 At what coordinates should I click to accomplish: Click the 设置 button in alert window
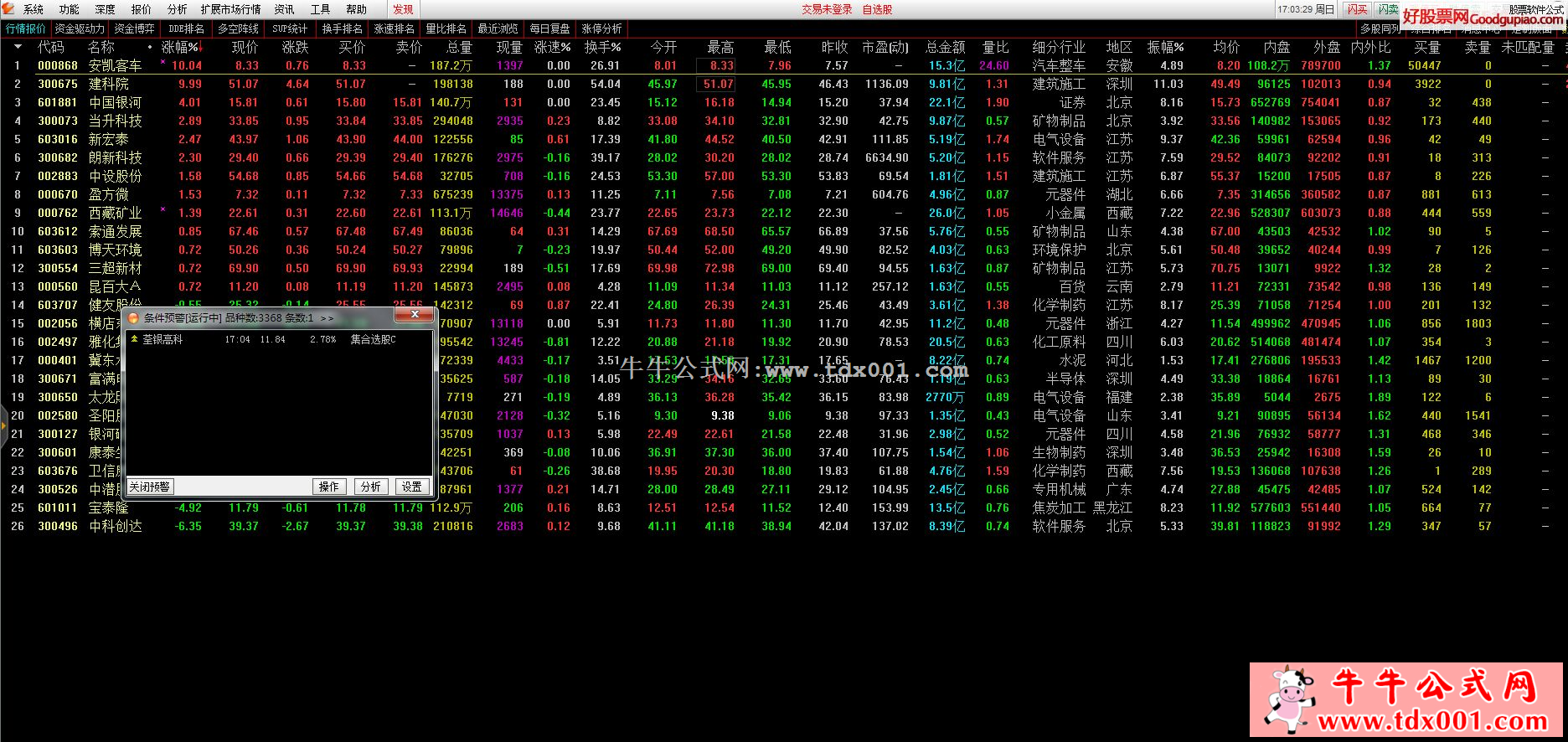411,487
